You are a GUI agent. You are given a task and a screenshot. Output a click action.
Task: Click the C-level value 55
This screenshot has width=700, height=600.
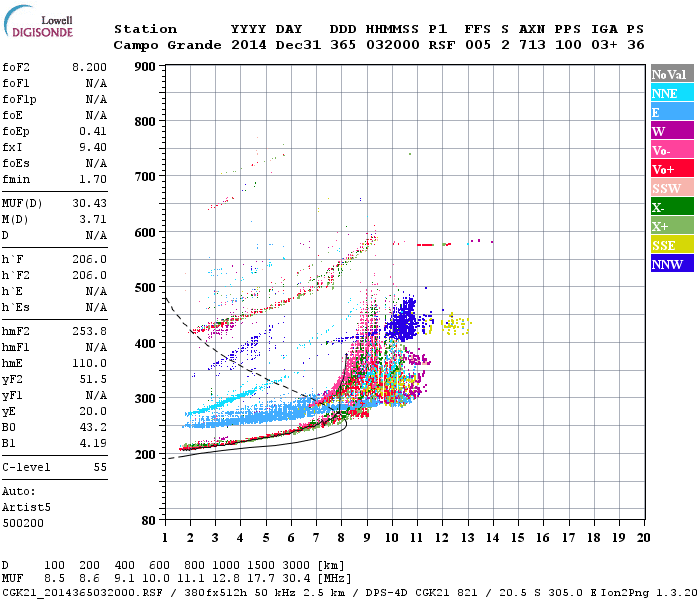click(x=100, y=467)
